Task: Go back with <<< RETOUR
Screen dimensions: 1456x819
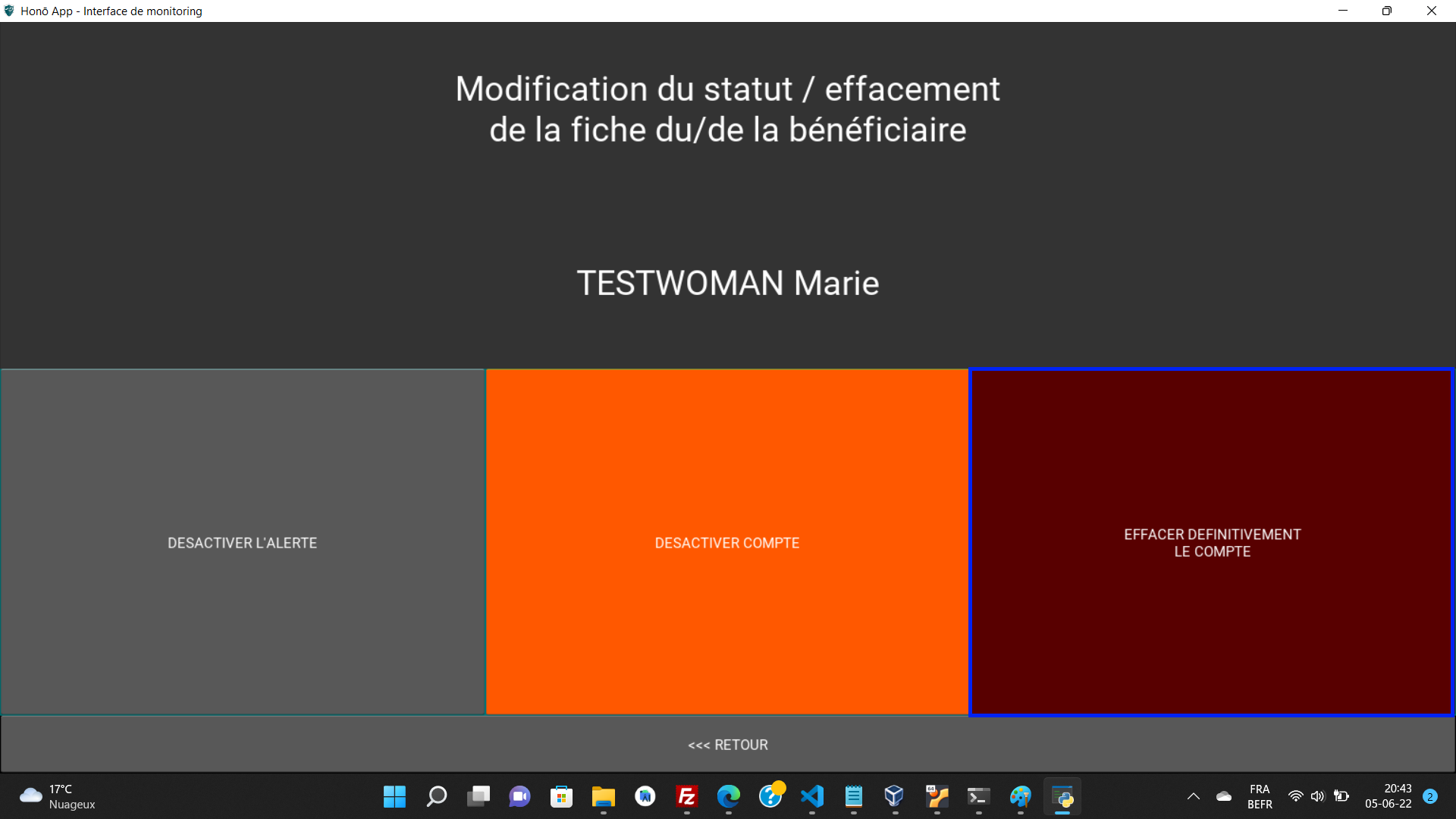Action: tap(727, 745)
